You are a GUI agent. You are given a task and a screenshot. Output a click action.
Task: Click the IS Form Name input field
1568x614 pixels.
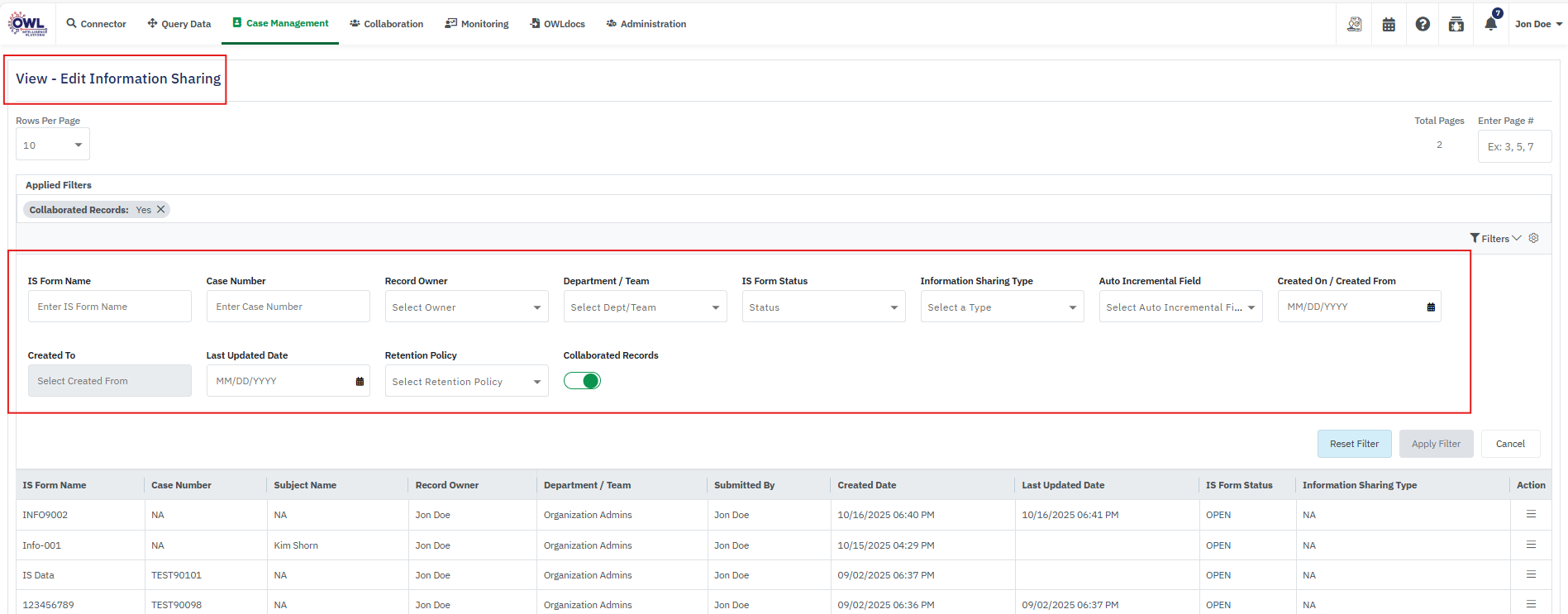(x=109, y=307)
